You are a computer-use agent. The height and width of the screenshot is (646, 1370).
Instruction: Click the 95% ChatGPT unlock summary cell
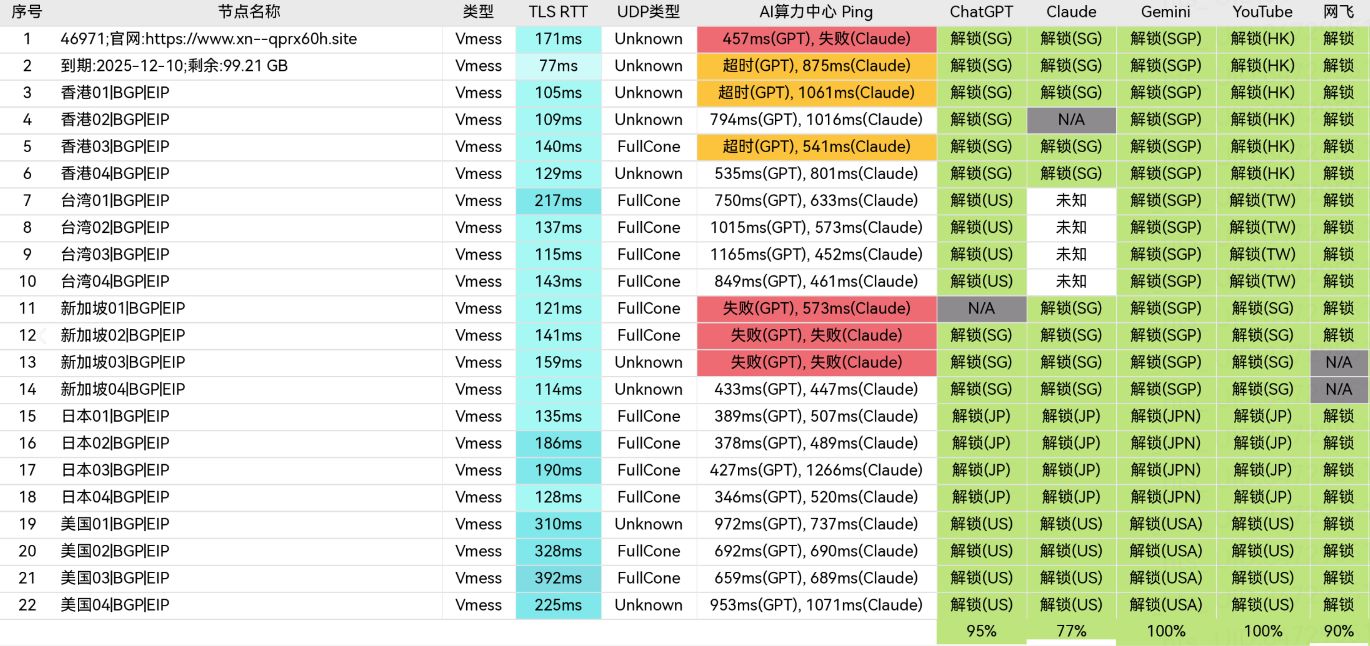click(981, 632)
